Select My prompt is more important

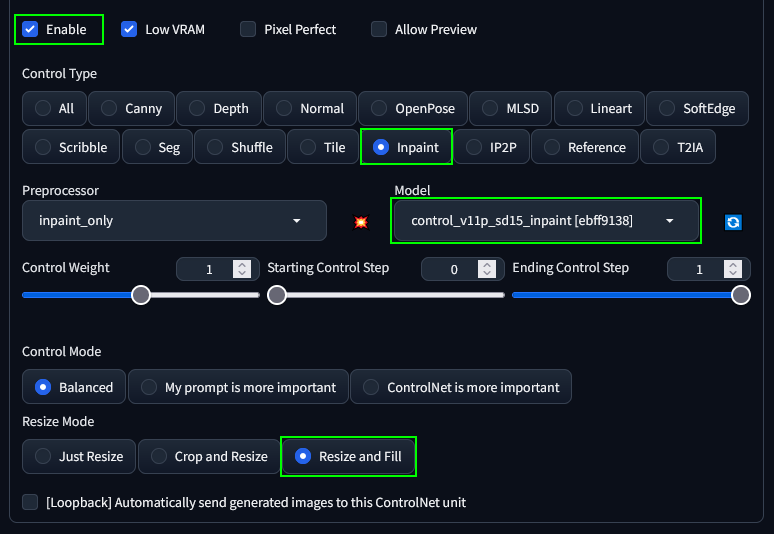click(x=238, y=387)
